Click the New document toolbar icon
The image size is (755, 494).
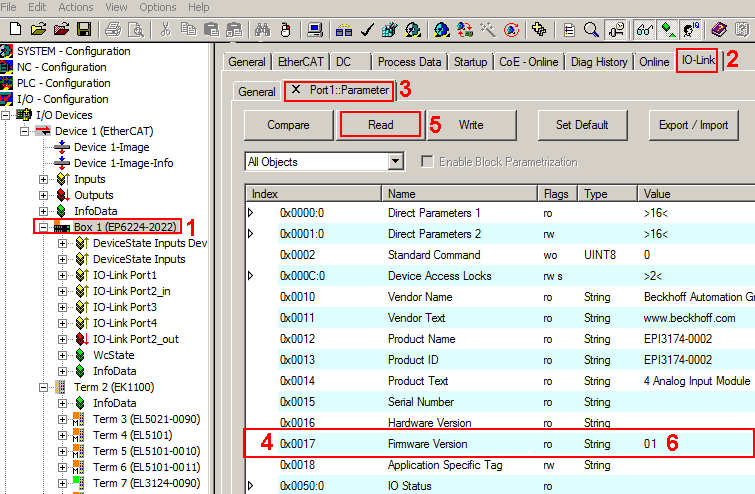click(x=15, y=29)
